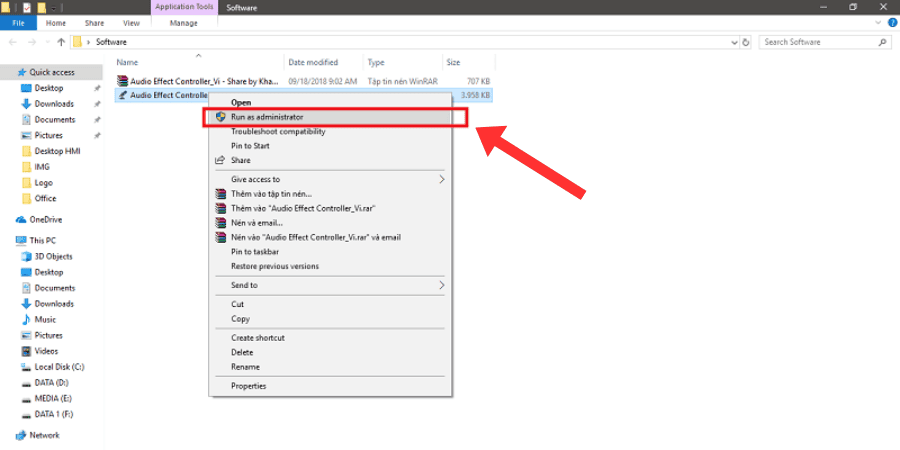The height and width of the screenshot is (450, 900).
Task: Click the Forward navigation arrow
Action: 32,42
